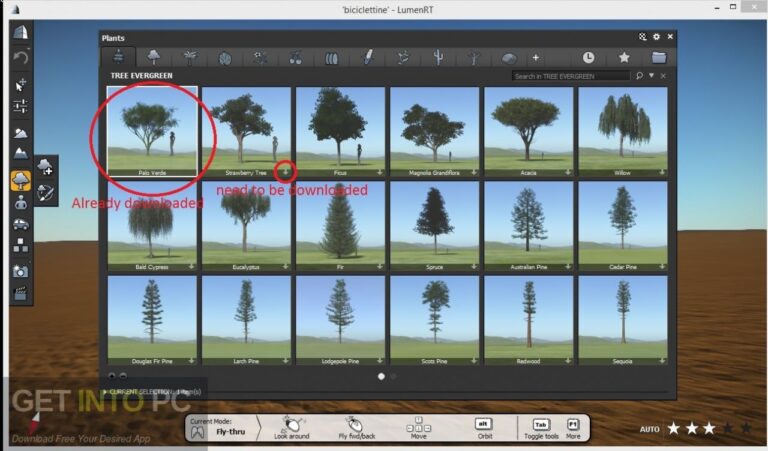
Task: Click the undo arrow tool
Action: coord(21,58)
